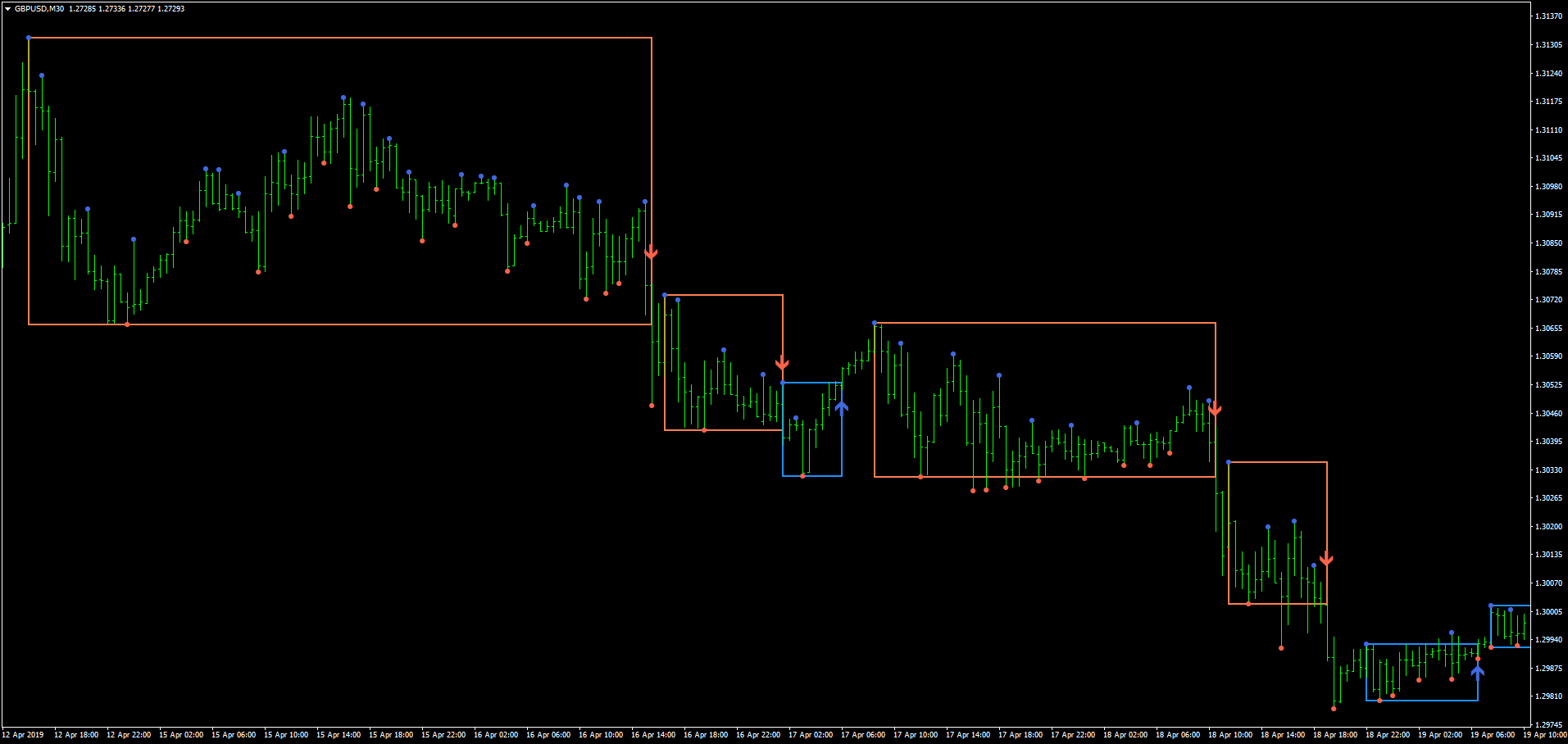Click the 1.29940 price axis label

(1548, 640)
